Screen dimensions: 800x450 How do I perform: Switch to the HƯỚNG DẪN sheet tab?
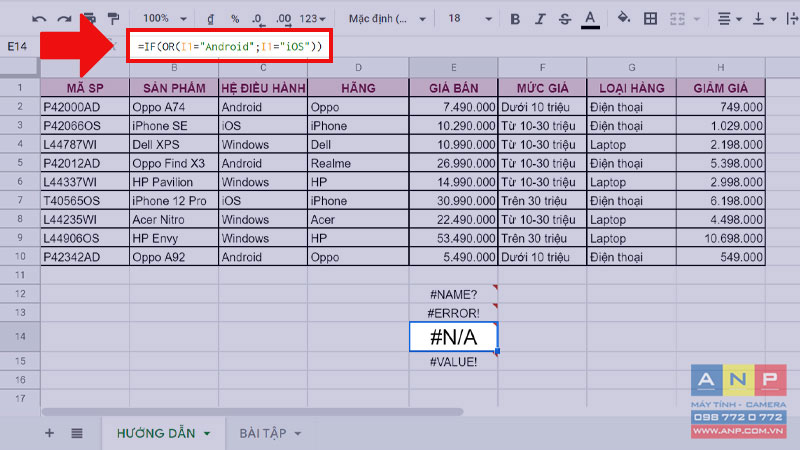pos(156,433)
